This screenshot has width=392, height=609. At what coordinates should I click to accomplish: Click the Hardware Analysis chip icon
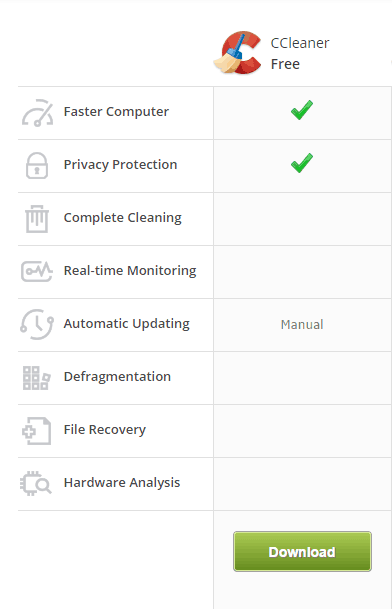click(x=36, y=484)
